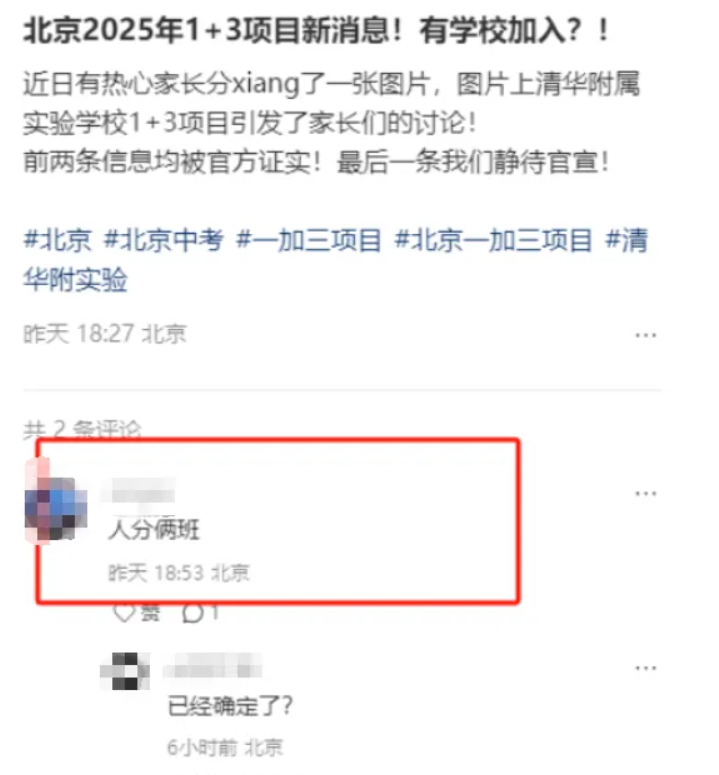Follow the #一加三项目 hashtag link
Screen dimensions: 719x775
pos(309,240)
